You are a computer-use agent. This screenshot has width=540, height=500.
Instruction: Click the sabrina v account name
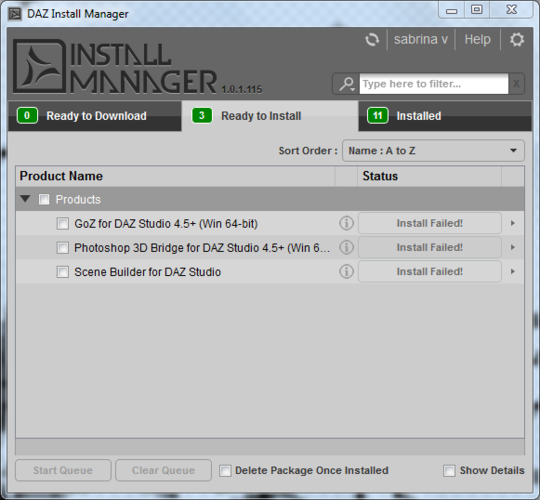pos(421,39)
